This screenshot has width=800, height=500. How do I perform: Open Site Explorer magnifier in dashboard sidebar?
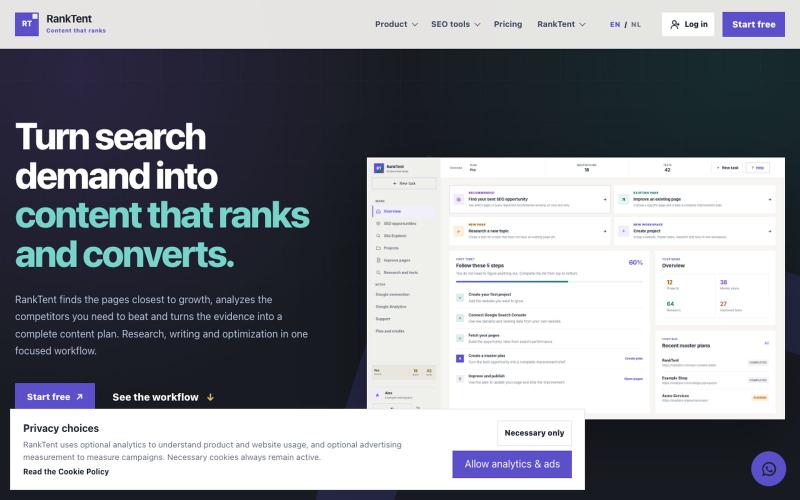click(378, 236)
